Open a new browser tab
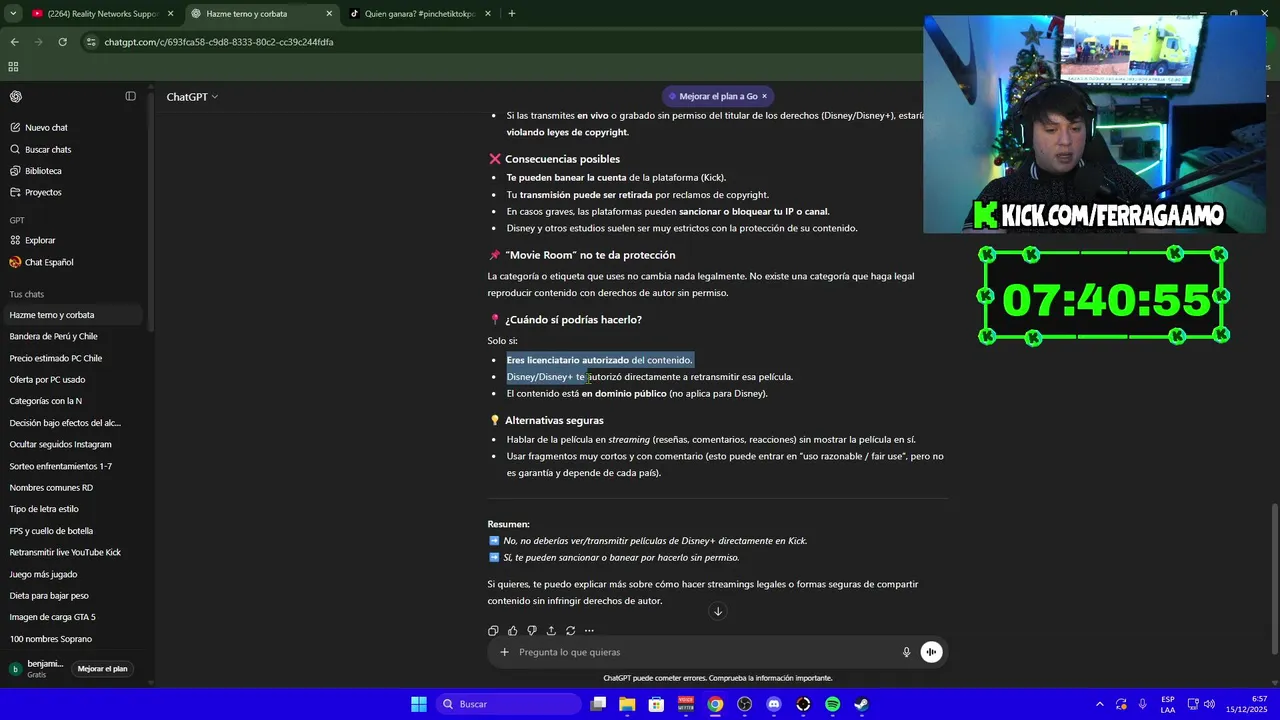The height and width of the screenshot is (720, 1280). point(512,14)
